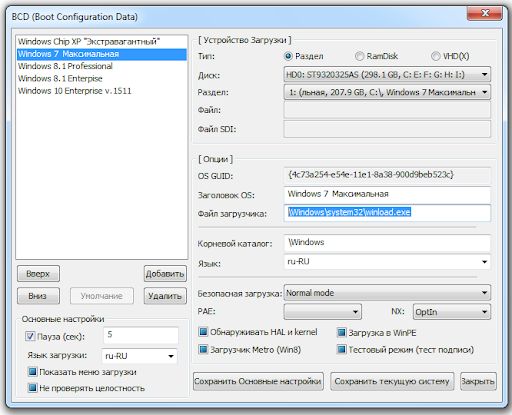Click the Удалить button

coord(165,296)
